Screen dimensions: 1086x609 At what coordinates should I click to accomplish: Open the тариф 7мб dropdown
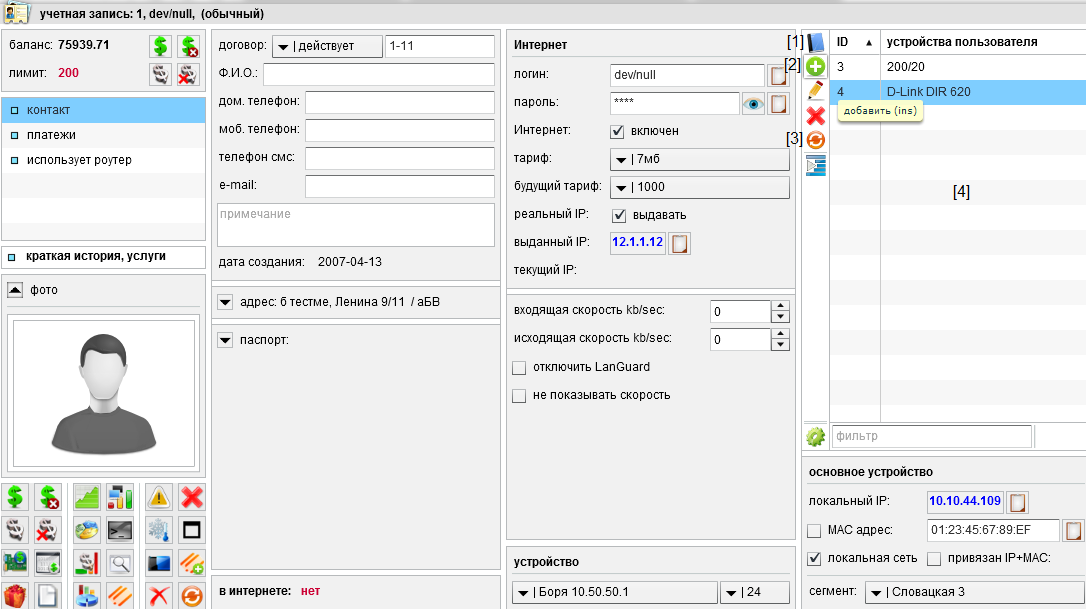699,159
